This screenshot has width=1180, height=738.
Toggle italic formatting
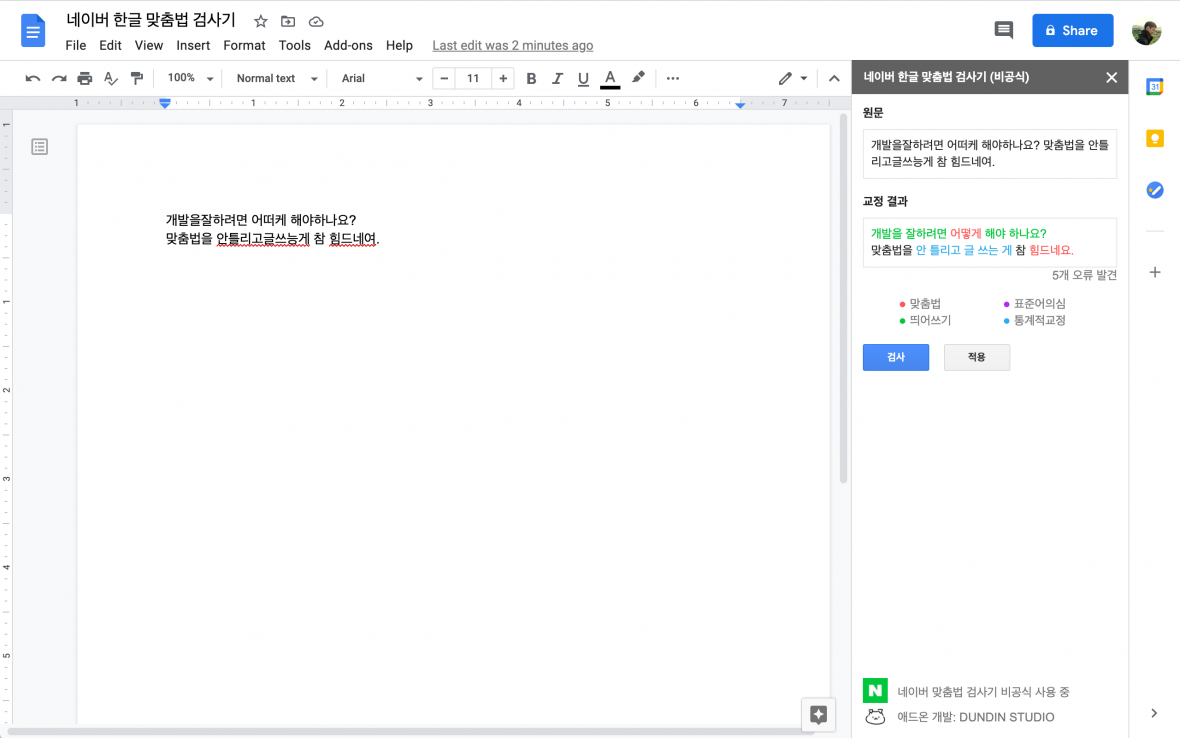point(557,78)
